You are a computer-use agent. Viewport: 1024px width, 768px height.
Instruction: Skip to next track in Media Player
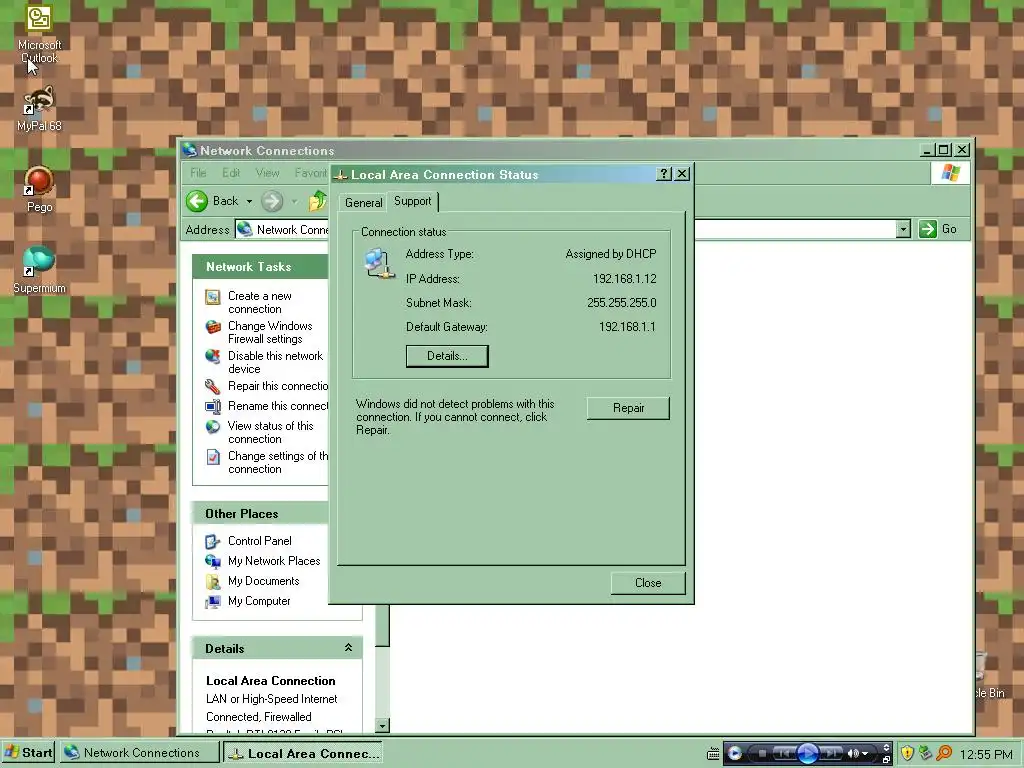click(x=830, y=754)
